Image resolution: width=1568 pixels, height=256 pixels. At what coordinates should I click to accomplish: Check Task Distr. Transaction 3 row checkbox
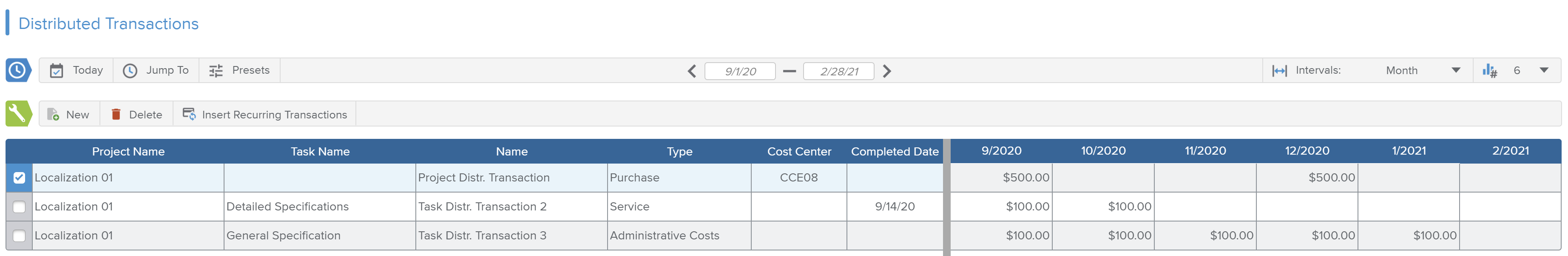click(20, 236)
